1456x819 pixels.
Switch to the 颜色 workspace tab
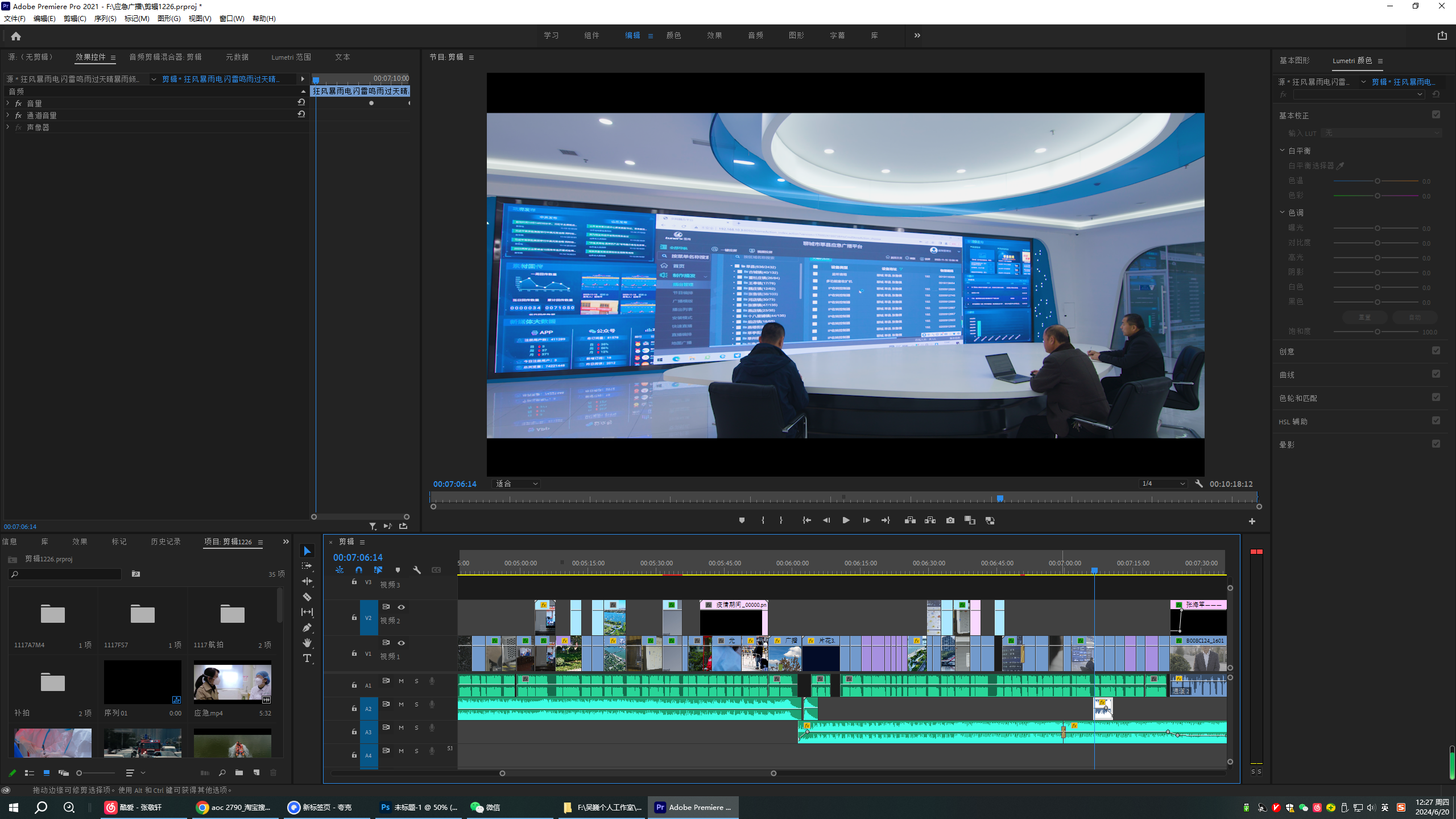673,35
